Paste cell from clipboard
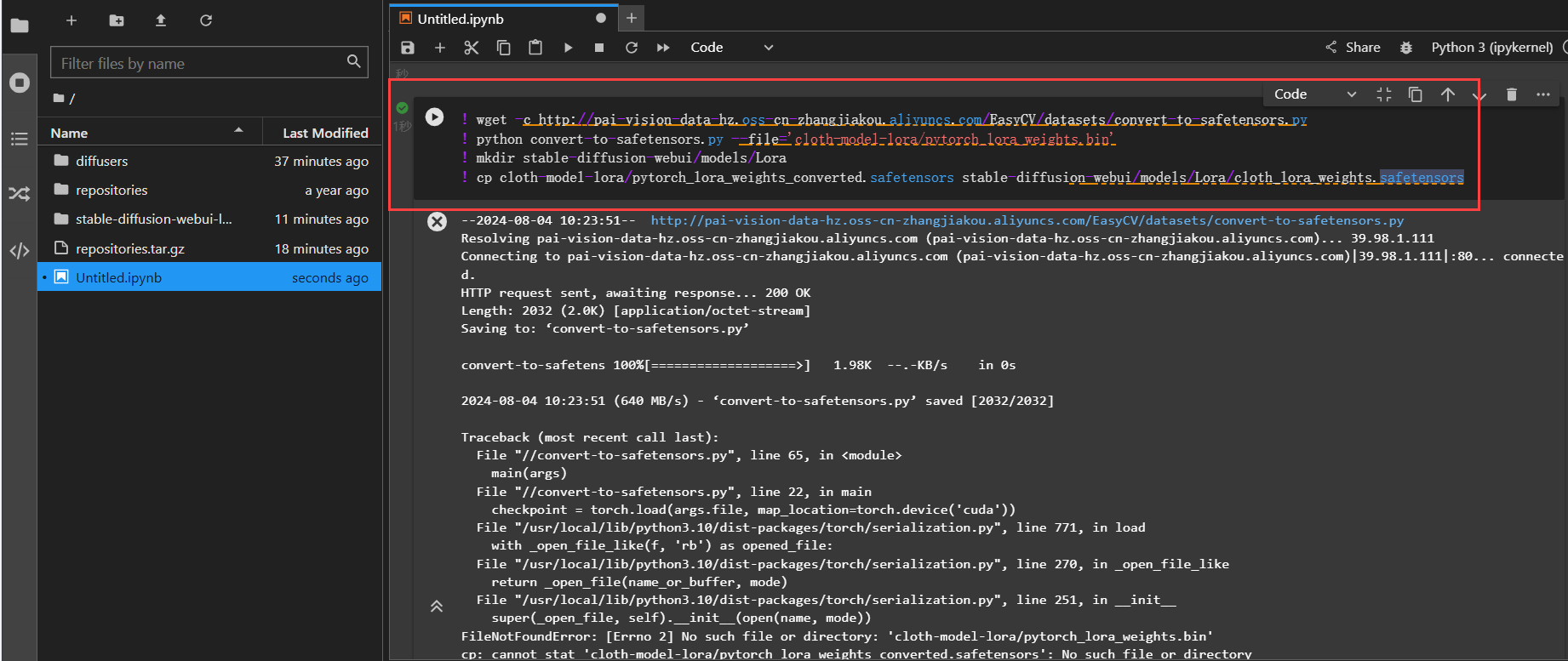This screenshot has width=1568, height=661. tap(535, 48)
